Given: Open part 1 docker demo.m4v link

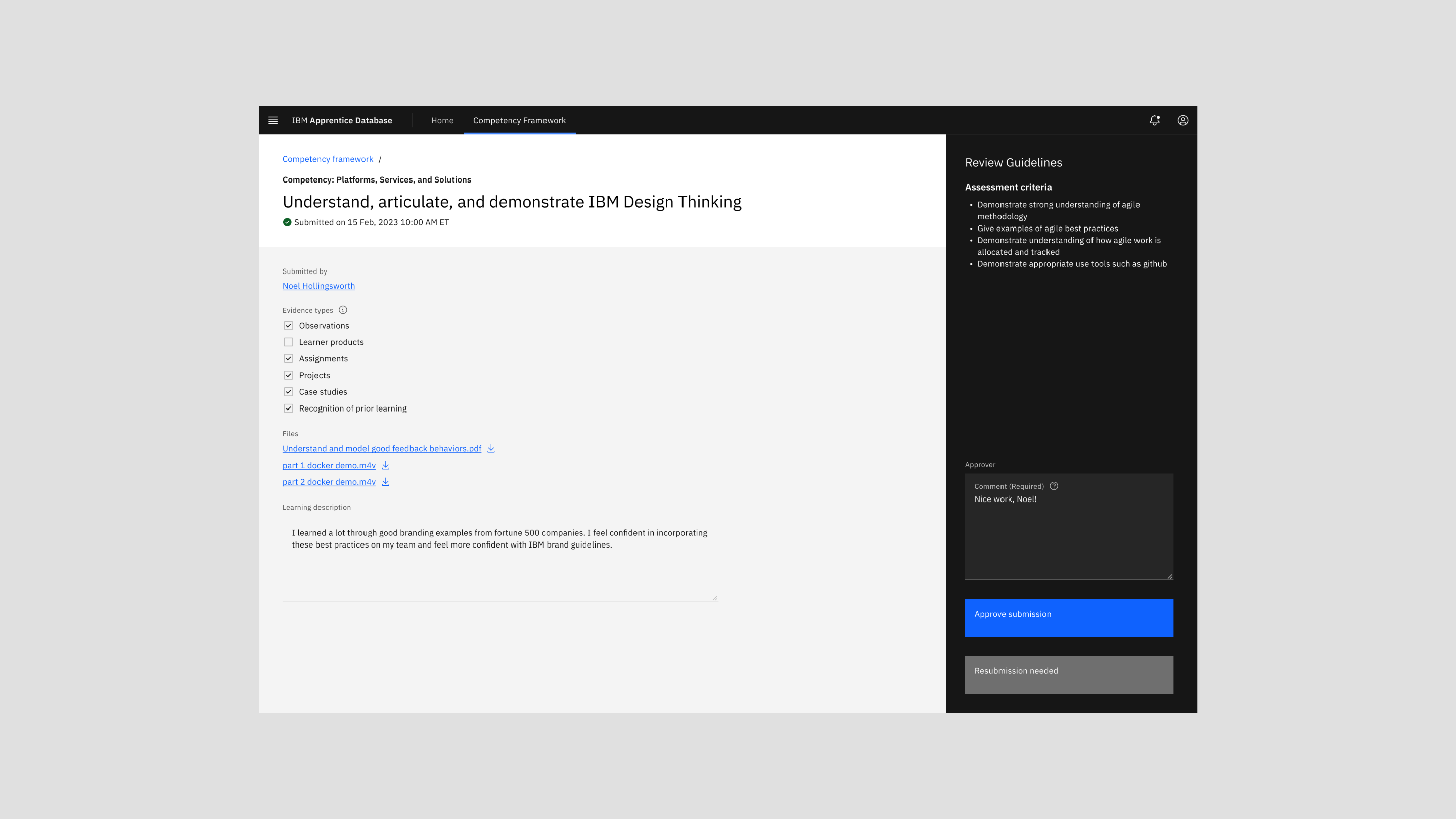Looking at the screenshot, I should (329, 465).
